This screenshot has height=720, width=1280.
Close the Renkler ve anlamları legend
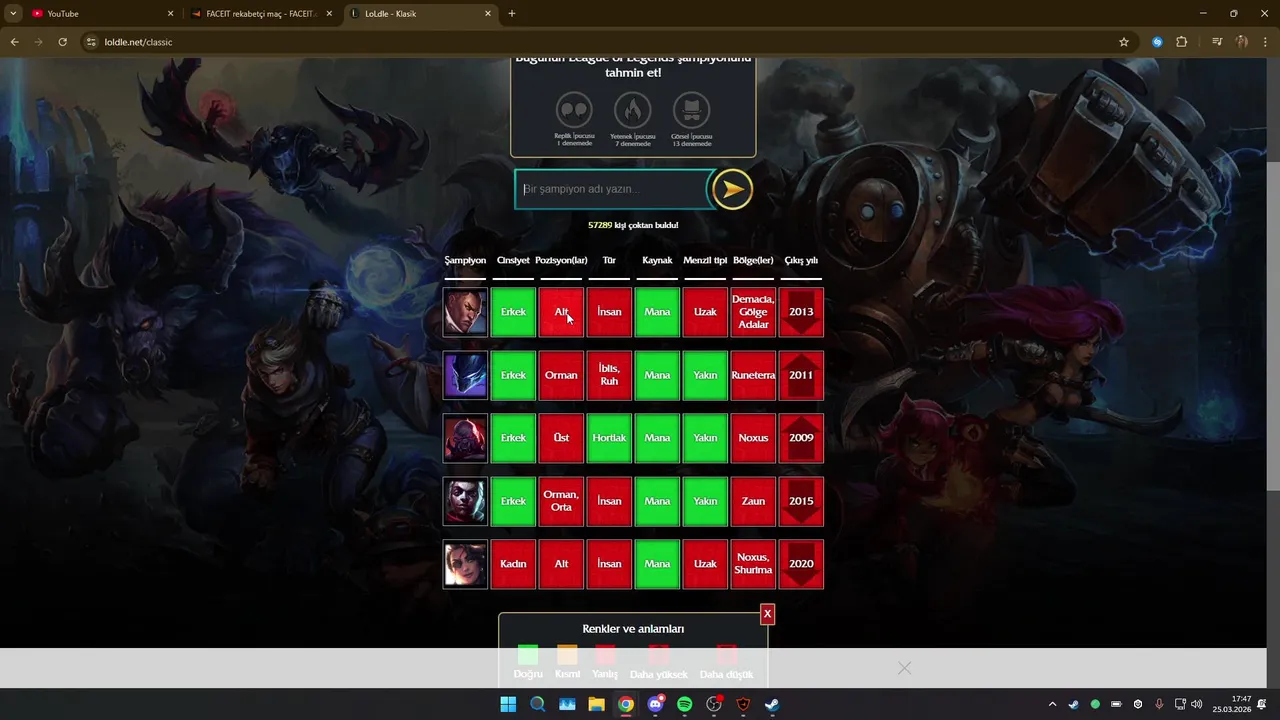[767, 614]
